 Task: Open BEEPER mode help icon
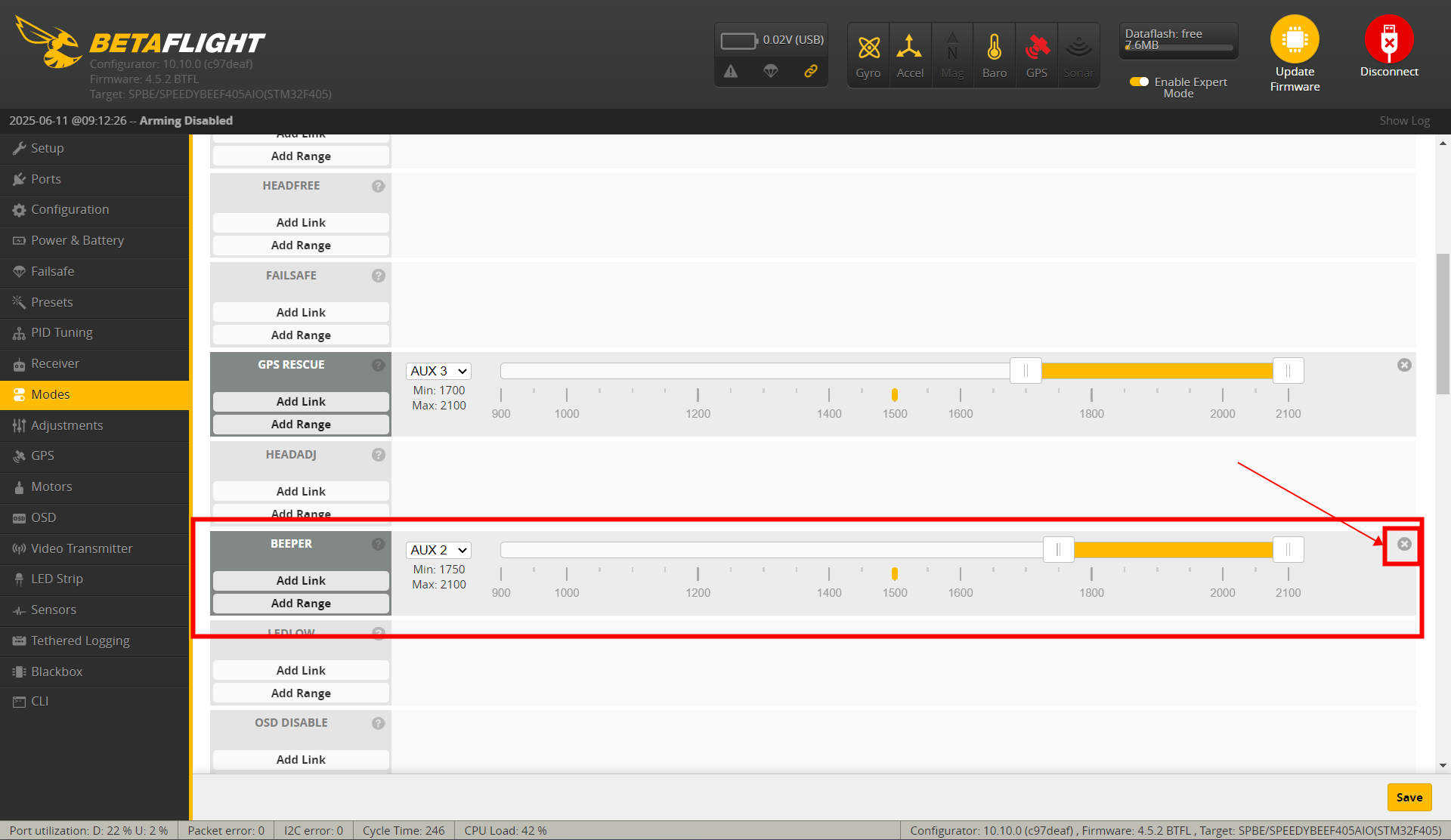pos(379,544)
